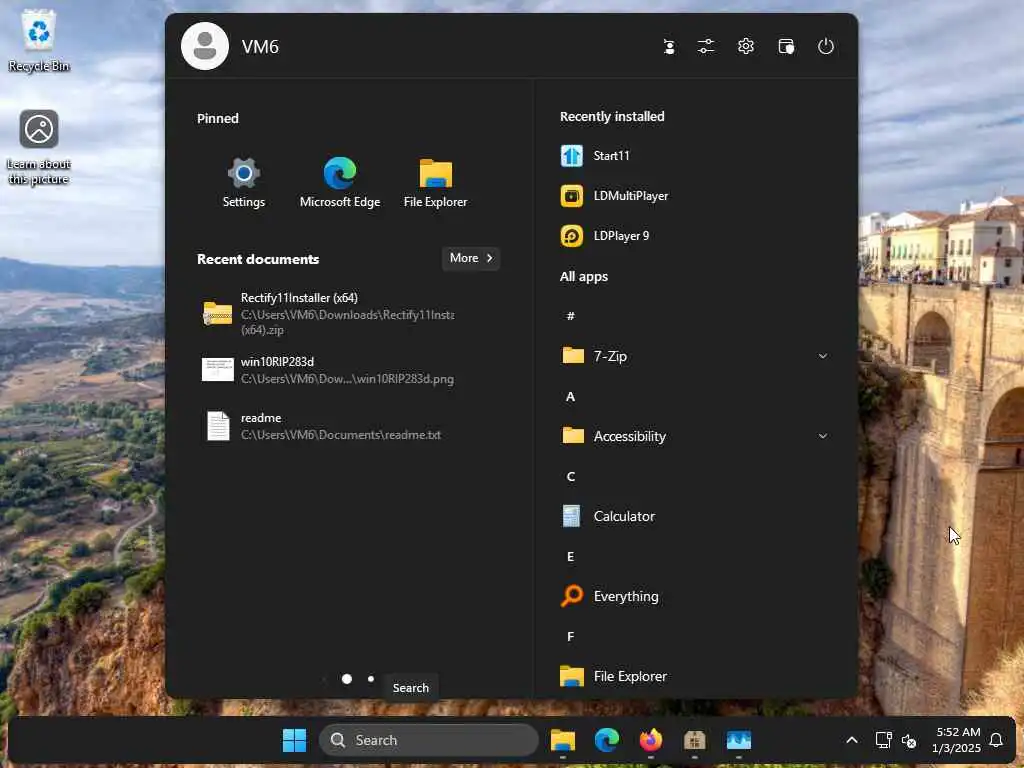Open the blue wave app on the taskbar
The image size is (1024, 768).
739,740
